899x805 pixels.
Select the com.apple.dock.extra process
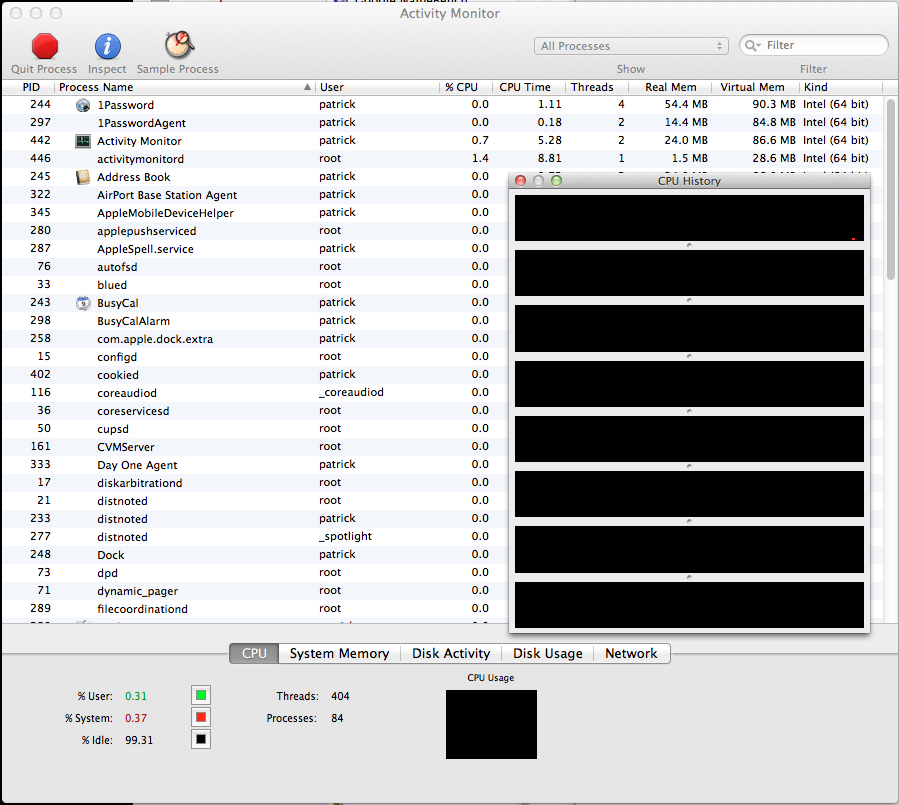255,339
